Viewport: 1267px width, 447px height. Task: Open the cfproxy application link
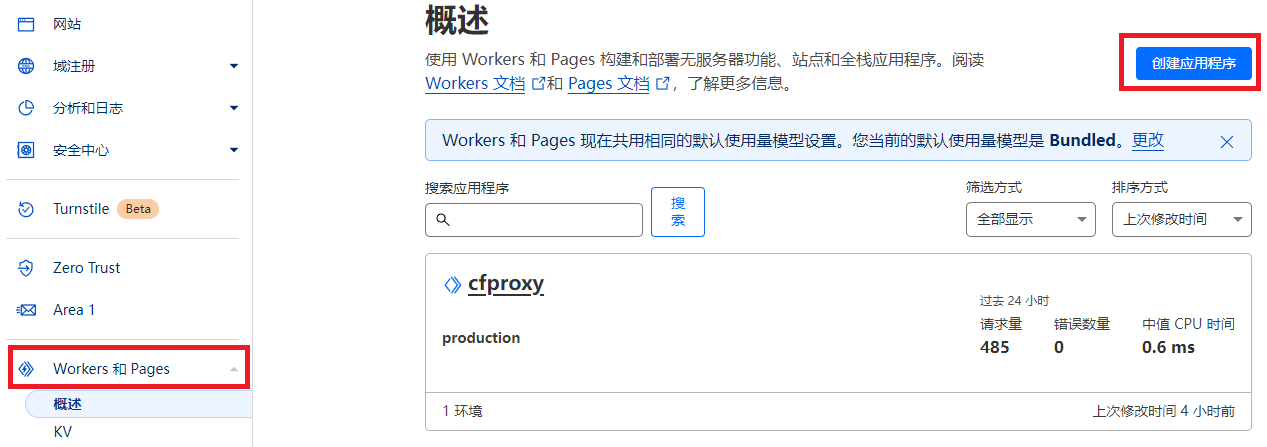(x=506, y=284)
